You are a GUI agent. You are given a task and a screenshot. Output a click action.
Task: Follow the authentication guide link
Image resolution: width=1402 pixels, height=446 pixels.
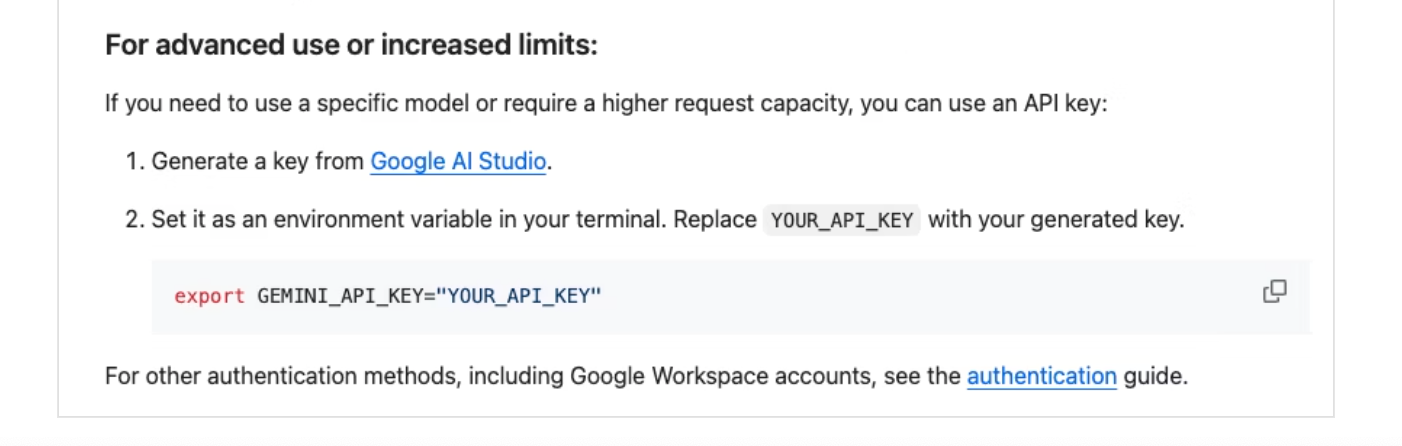coord(1041,377)
